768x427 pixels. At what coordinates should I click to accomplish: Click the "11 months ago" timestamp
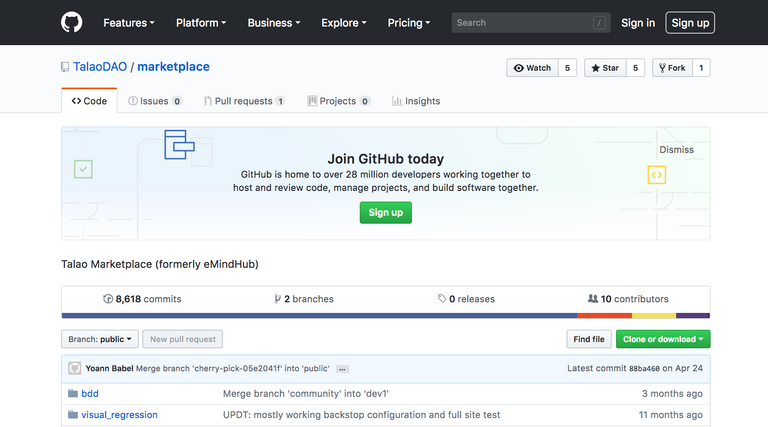[671, 415]
